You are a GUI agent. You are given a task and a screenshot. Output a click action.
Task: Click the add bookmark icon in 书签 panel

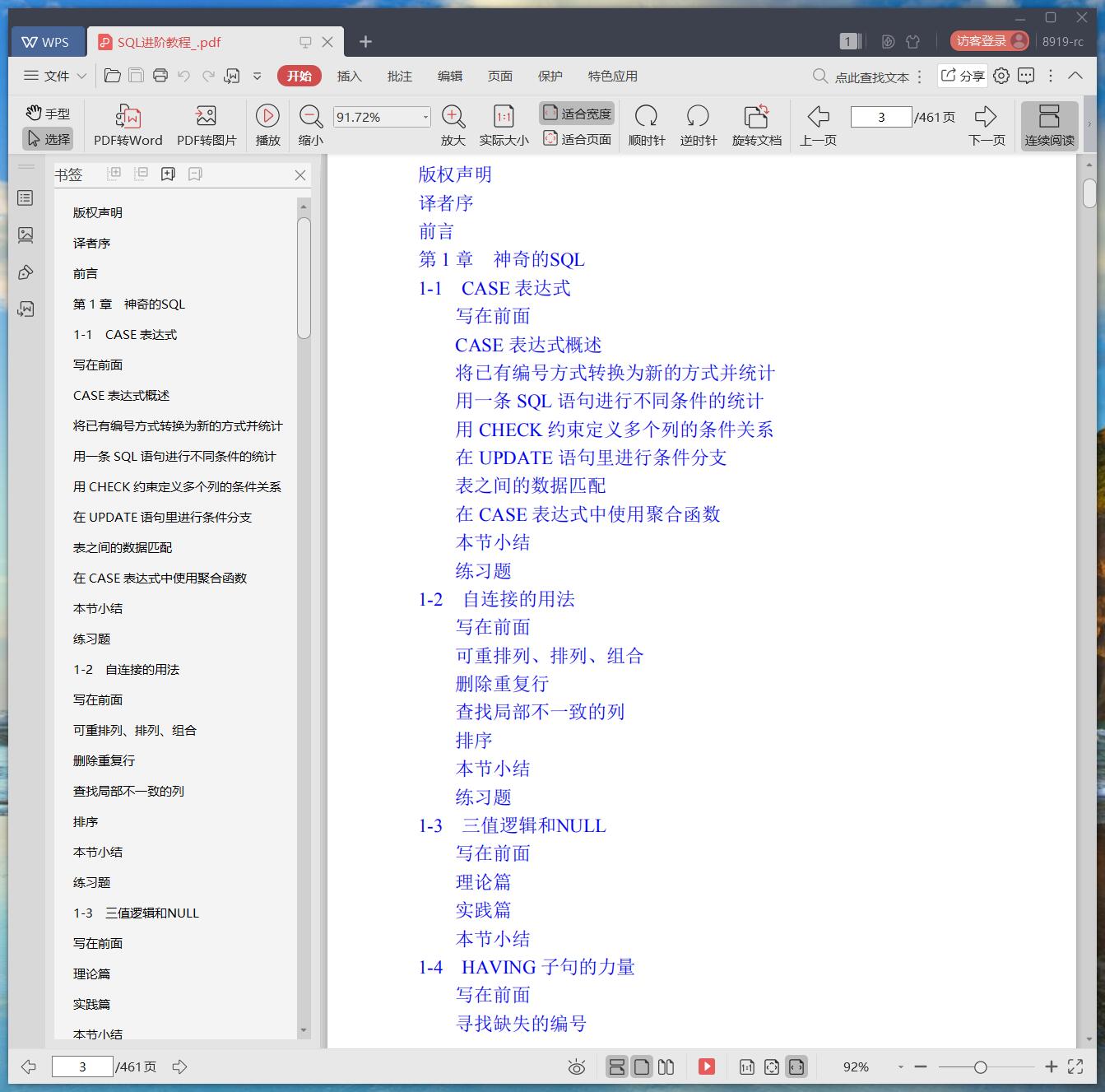click(168, 174)
